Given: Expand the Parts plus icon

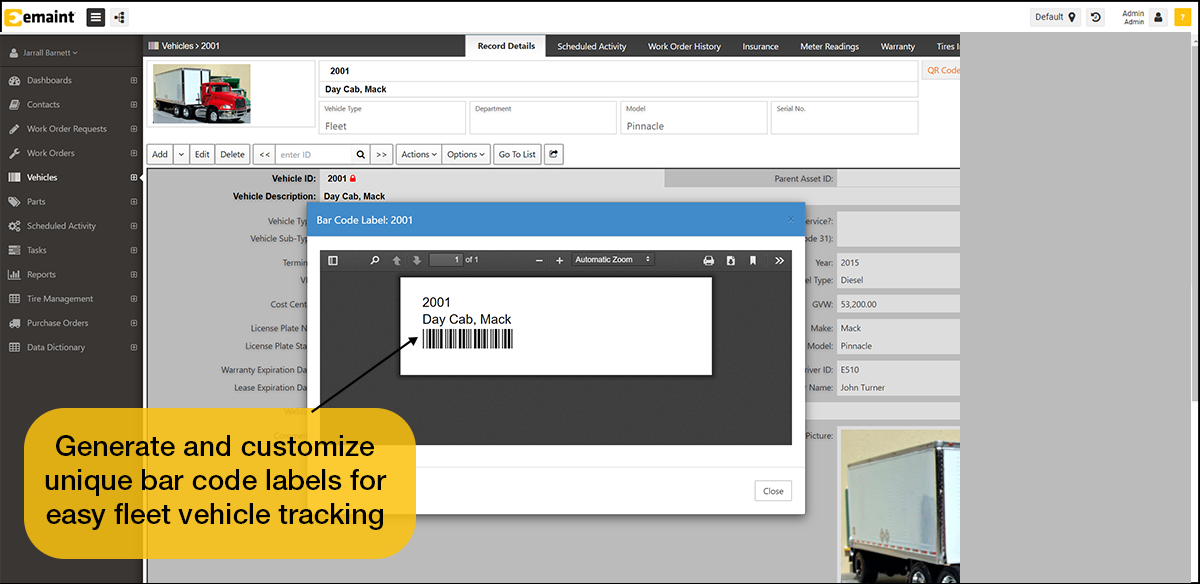Looking at the screenshot, I should (133, 202).
